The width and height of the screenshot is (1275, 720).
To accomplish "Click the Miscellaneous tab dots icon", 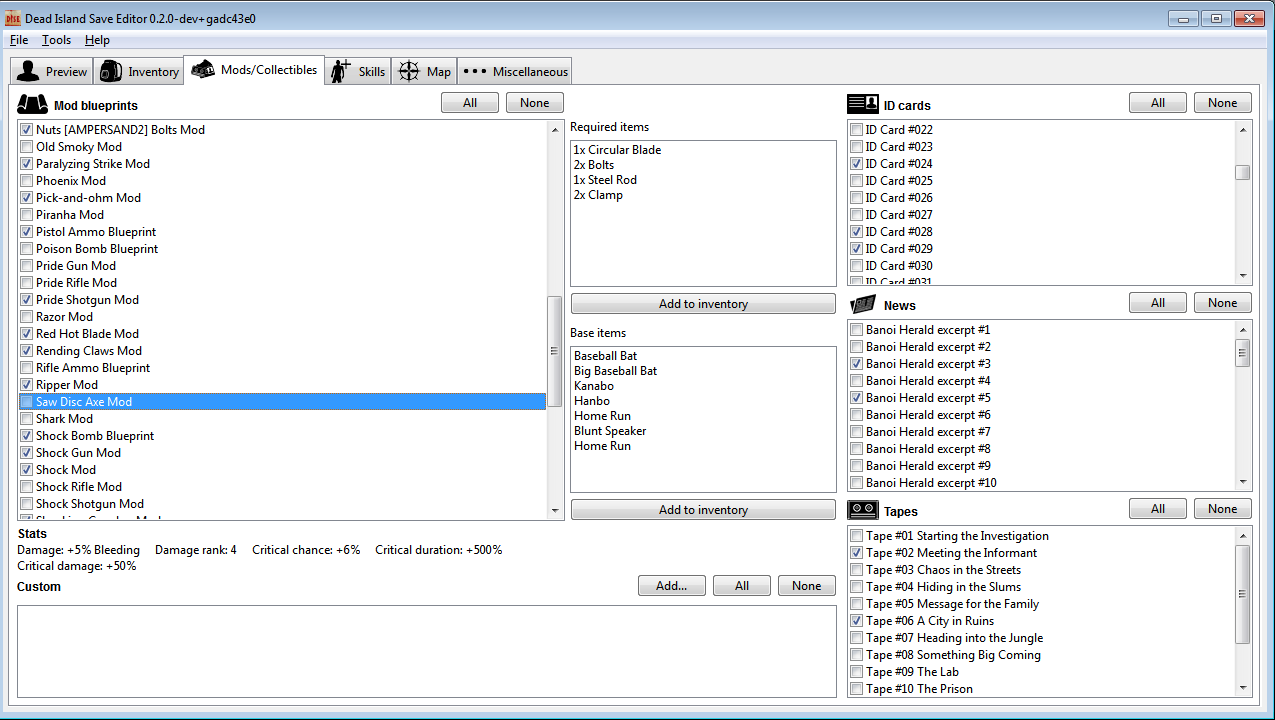I will click(475, 71).
